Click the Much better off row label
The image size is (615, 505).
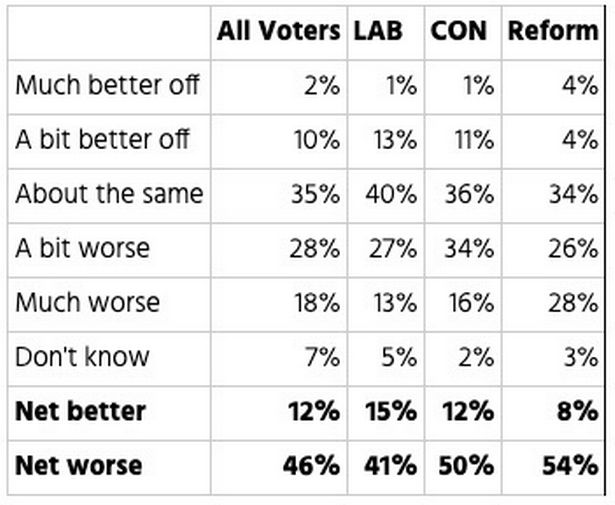click(x=107, y=85)
